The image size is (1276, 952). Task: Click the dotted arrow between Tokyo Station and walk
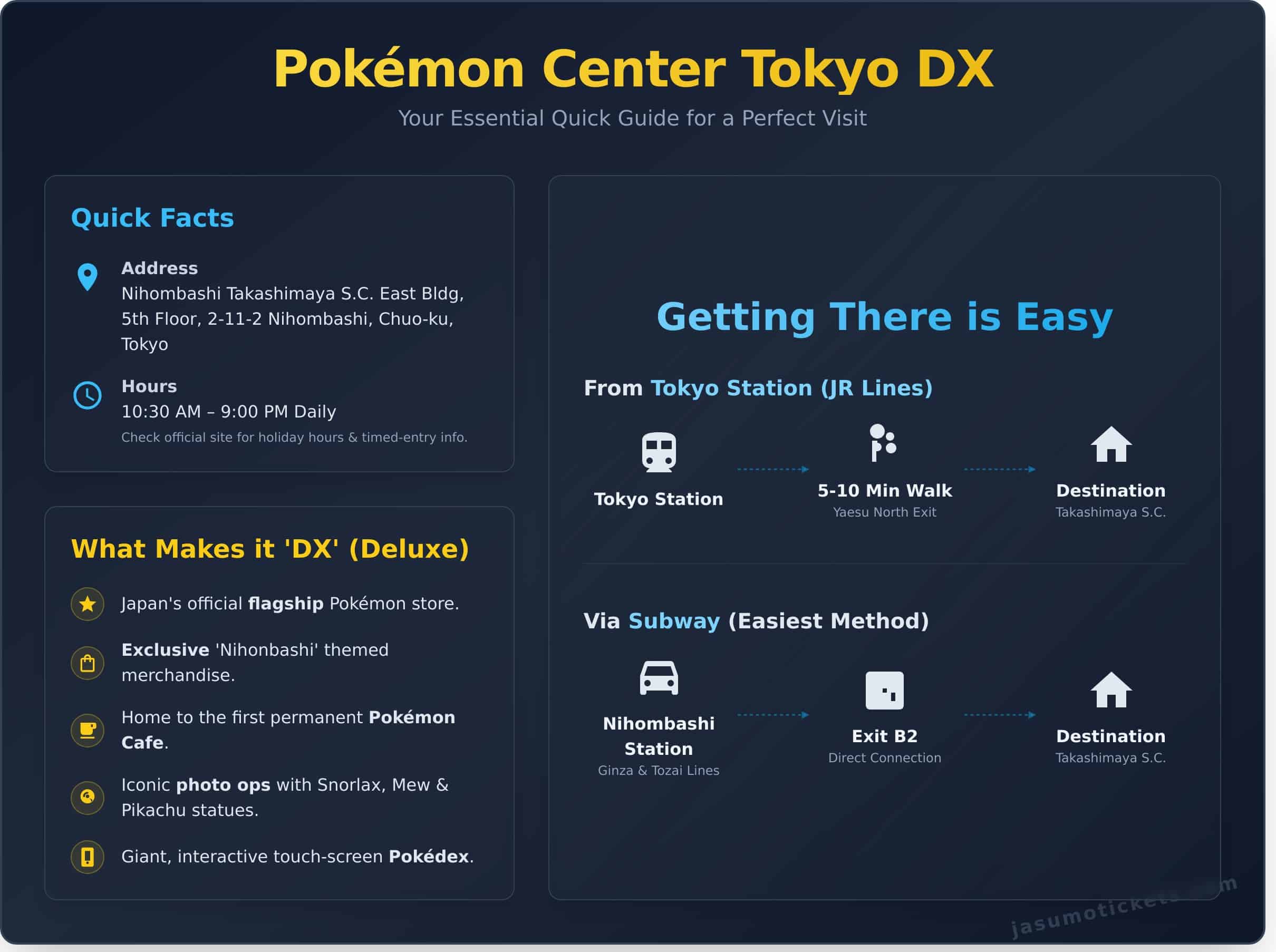(x=771, y=469)
